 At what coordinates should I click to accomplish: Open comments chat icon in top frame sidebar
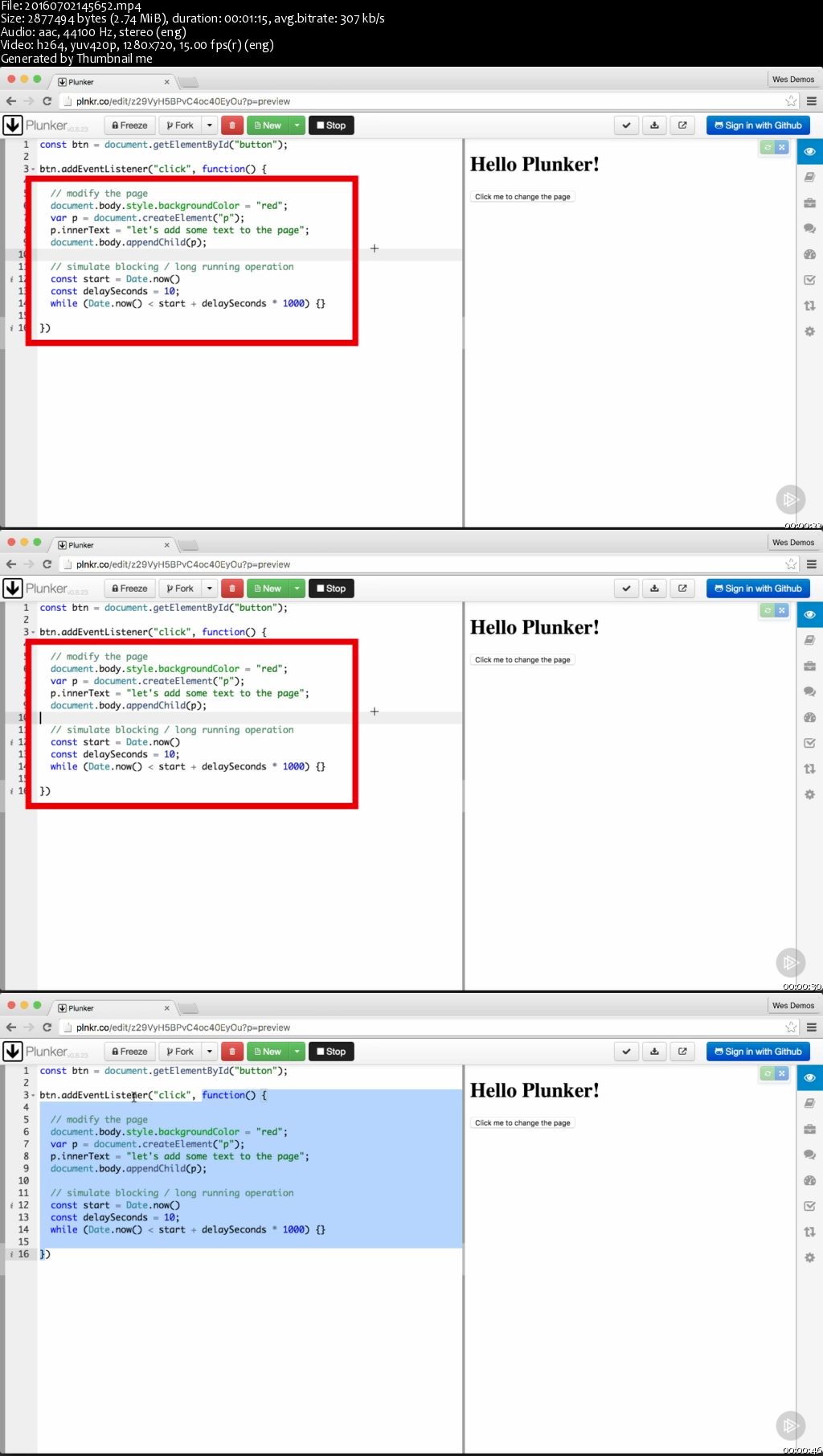(809, 228)
